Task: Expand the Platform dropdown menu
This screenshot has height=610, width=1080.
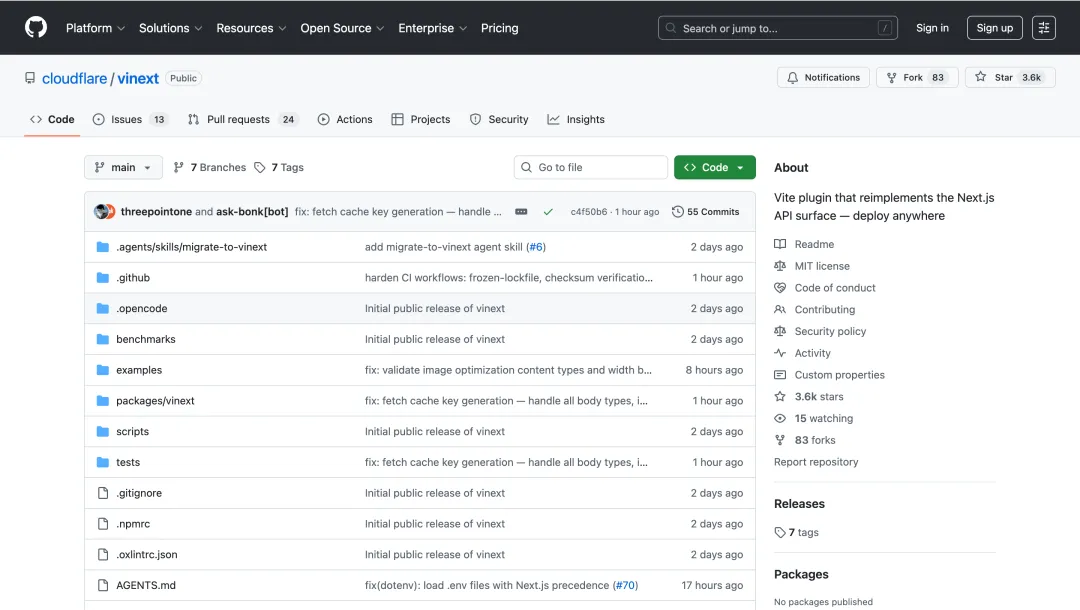Action: [x=95, y=28]
